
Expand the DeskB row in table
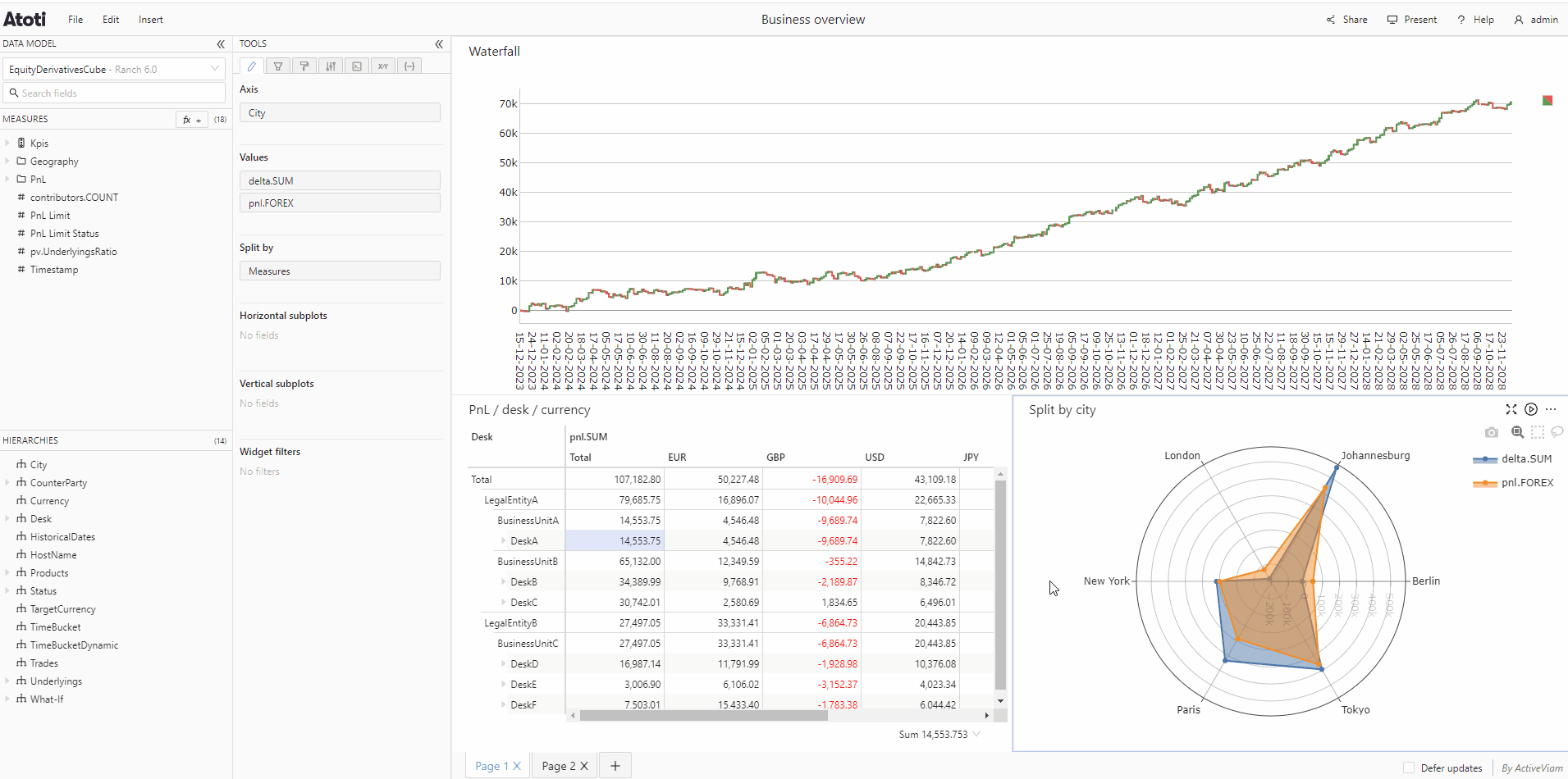[504, 581]
